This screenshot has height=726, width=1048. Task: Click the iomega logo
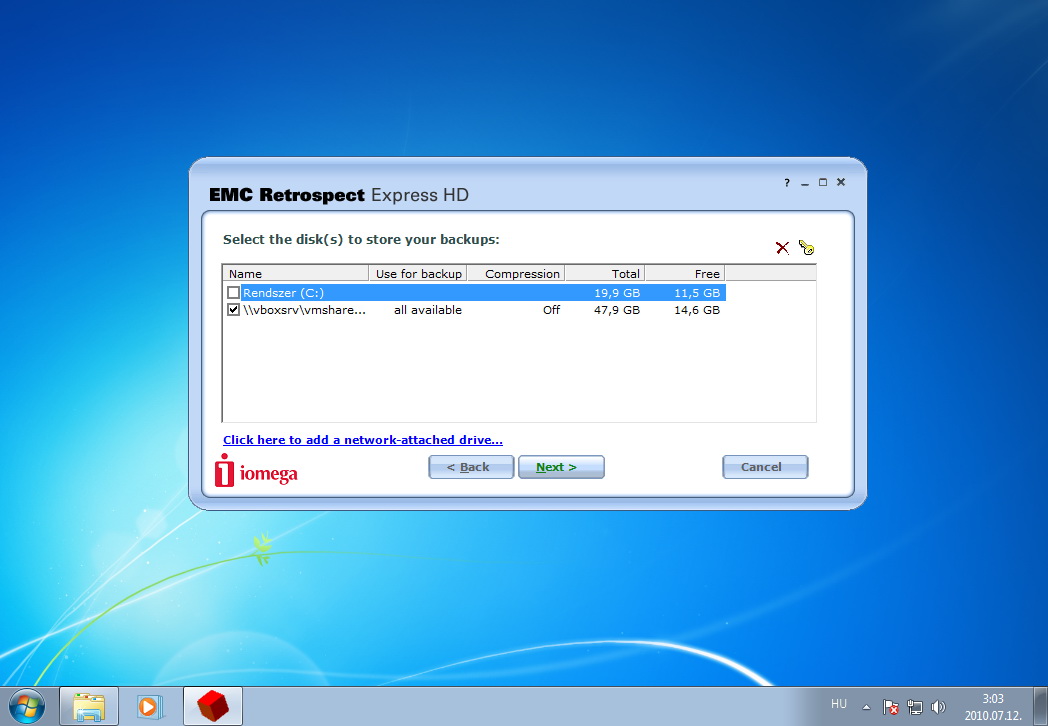[256, 471]
